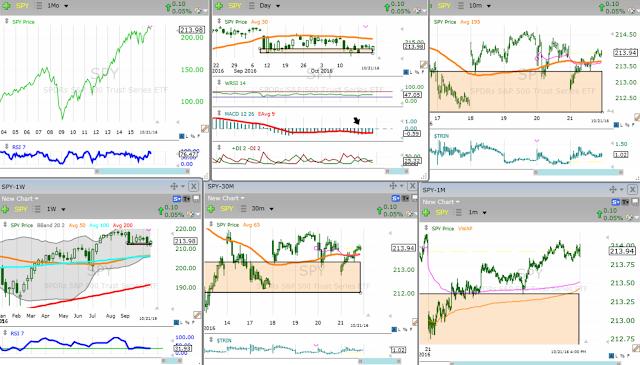The width and height of the screenshot is (640, 365).
Task: Open 30m timeframe dropdown
Action: (262, 209)
